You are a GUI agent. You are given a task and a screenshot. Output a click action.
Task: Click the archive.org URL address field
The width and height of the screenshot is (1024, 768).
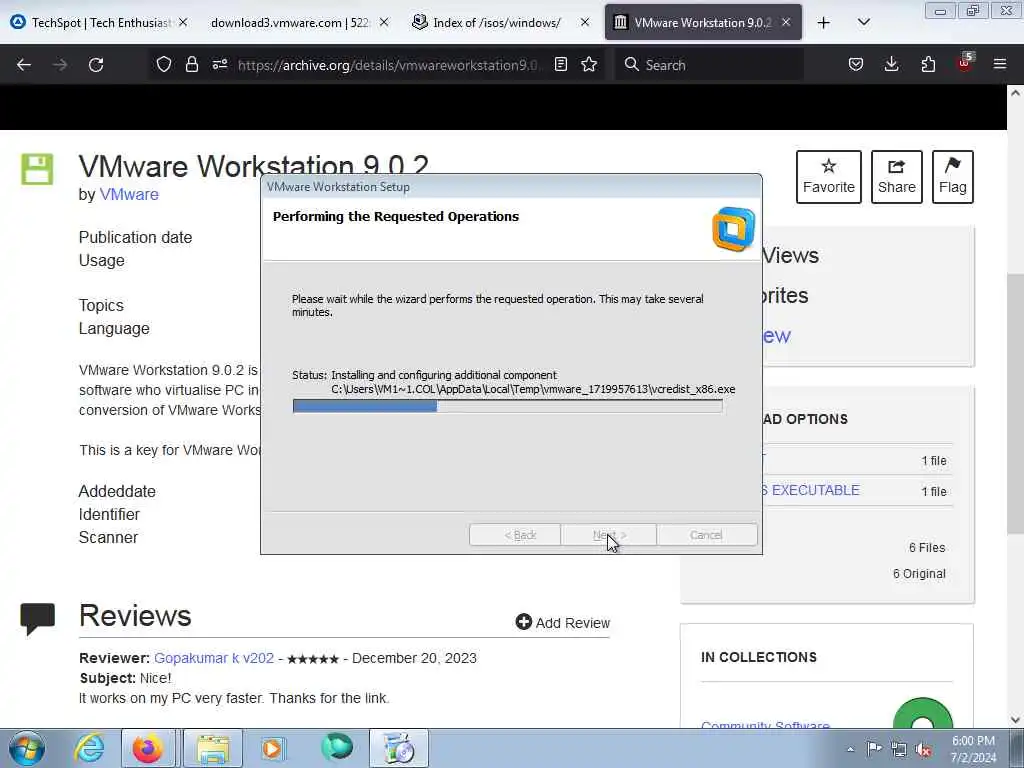pyautogui.click(x=389, y=65)
